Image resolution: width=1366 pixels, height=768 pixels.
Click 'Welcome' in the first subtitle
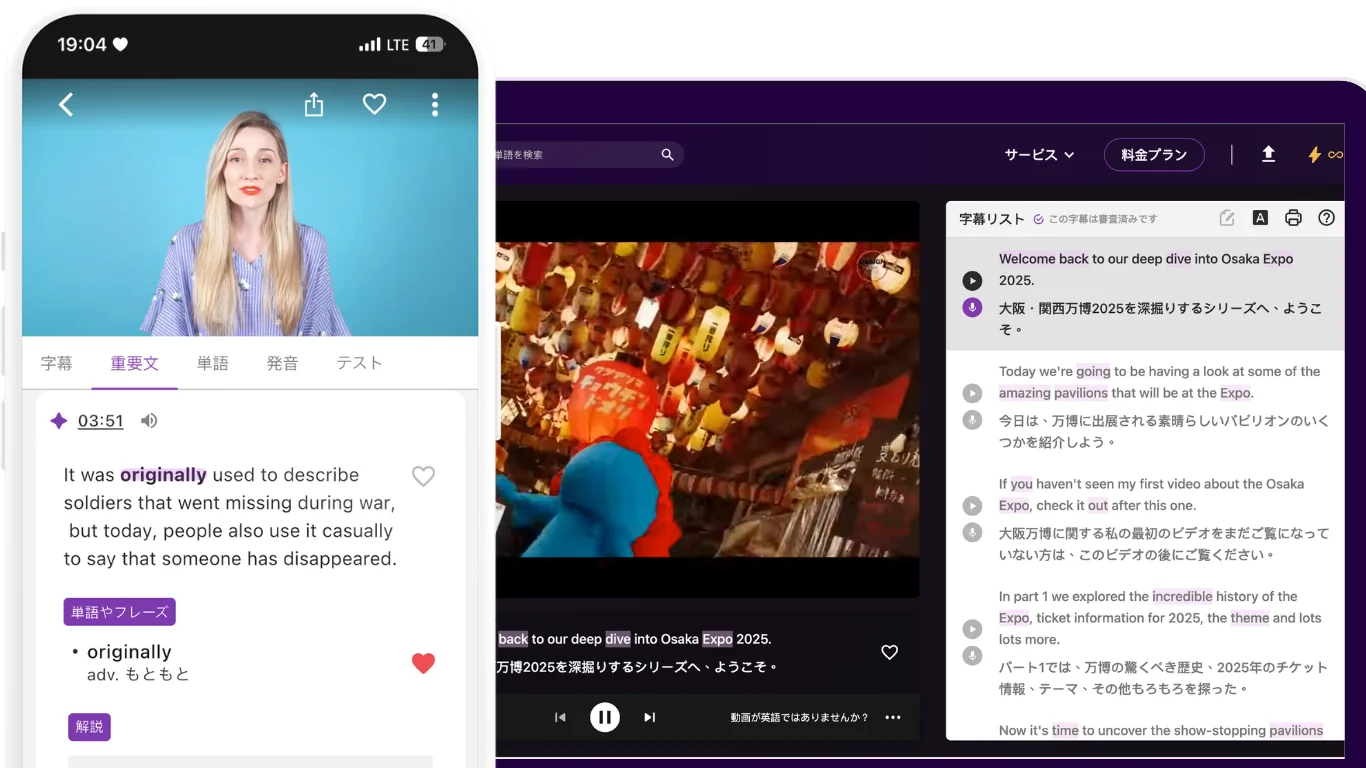click(x=1027, y=259)
